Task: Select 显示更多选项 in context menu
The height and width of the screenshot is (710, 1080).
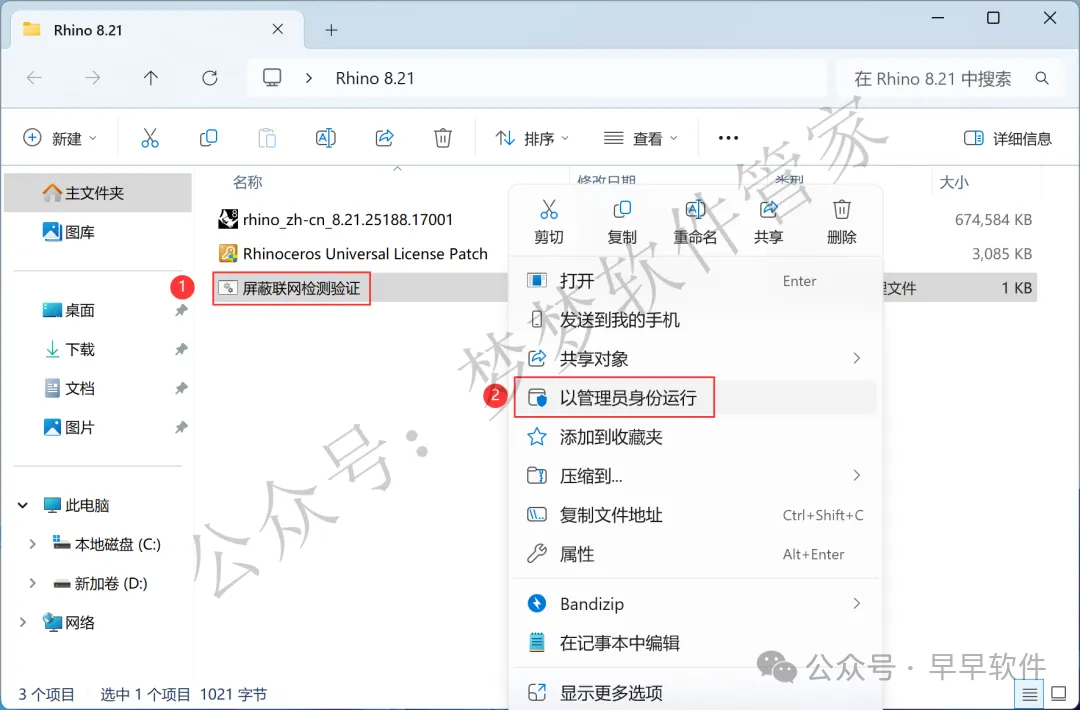Action: click(x=695, y=692)
